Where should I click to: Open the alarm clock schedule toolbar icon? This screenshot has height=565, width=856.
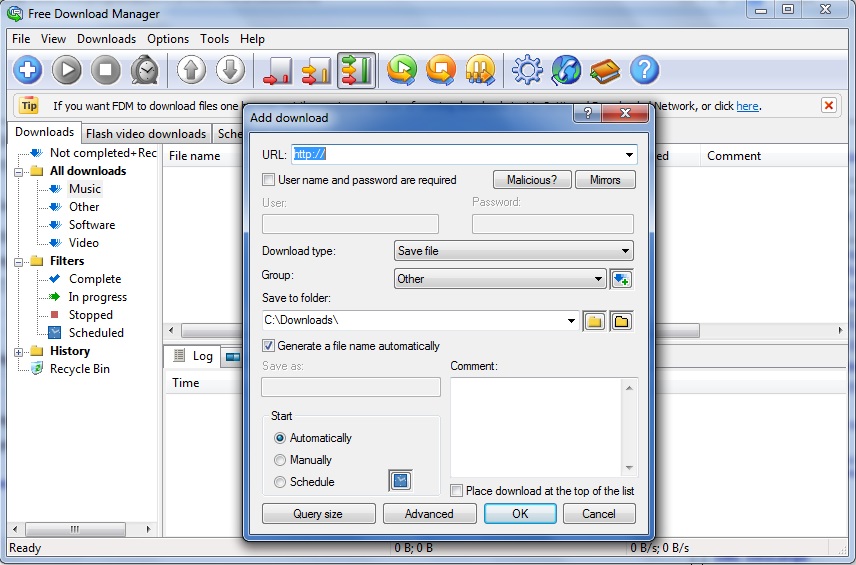point(145,70)
